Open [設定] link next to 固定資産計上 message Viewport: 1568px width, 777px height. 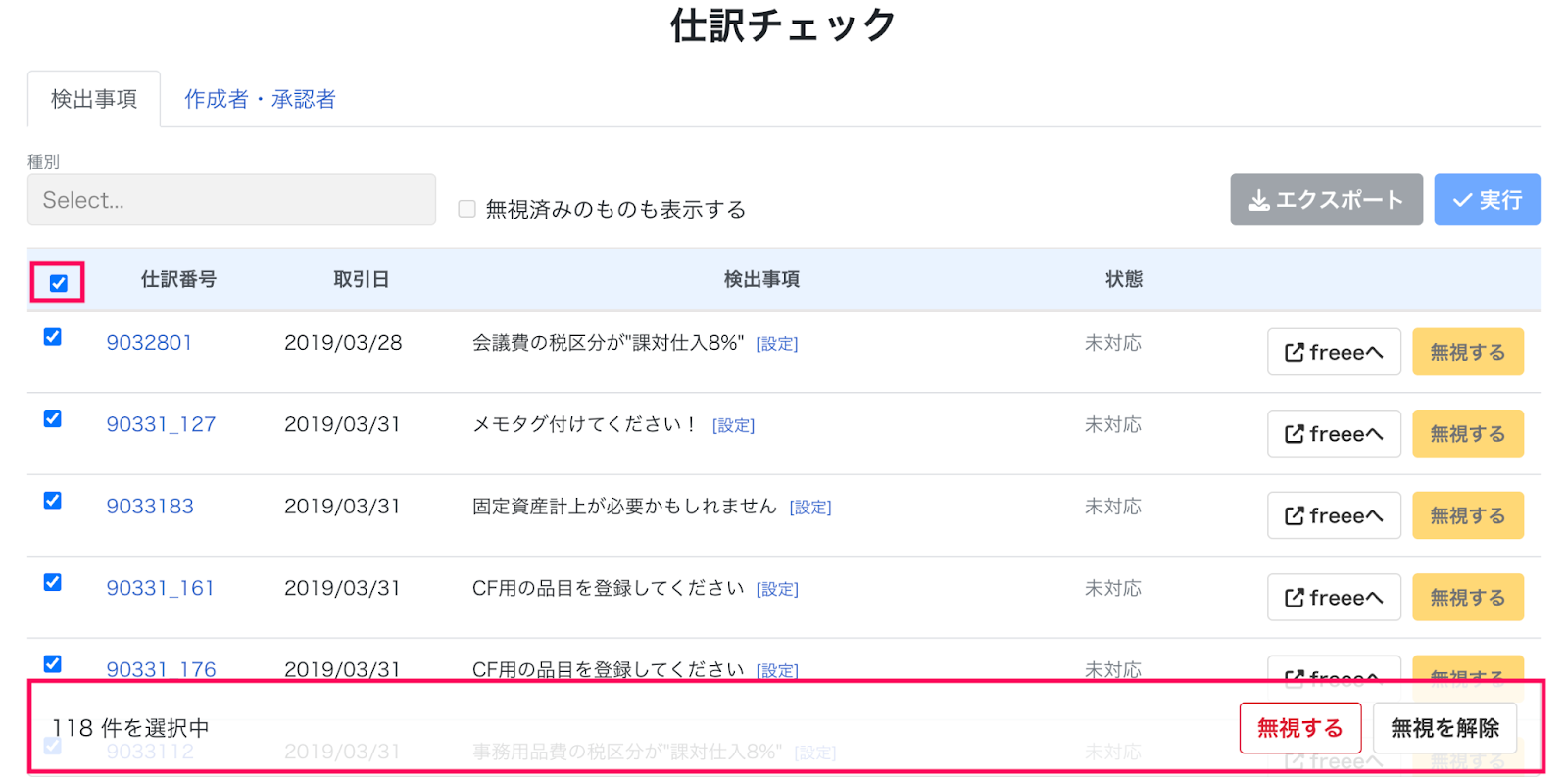(x=810, y=508)
